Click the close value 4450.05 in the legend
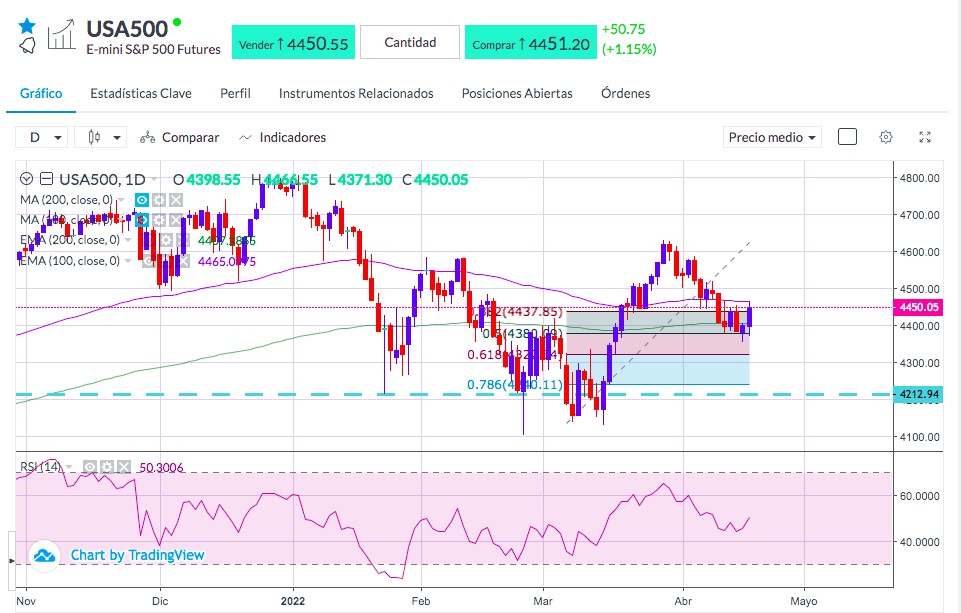 [441, 180]
